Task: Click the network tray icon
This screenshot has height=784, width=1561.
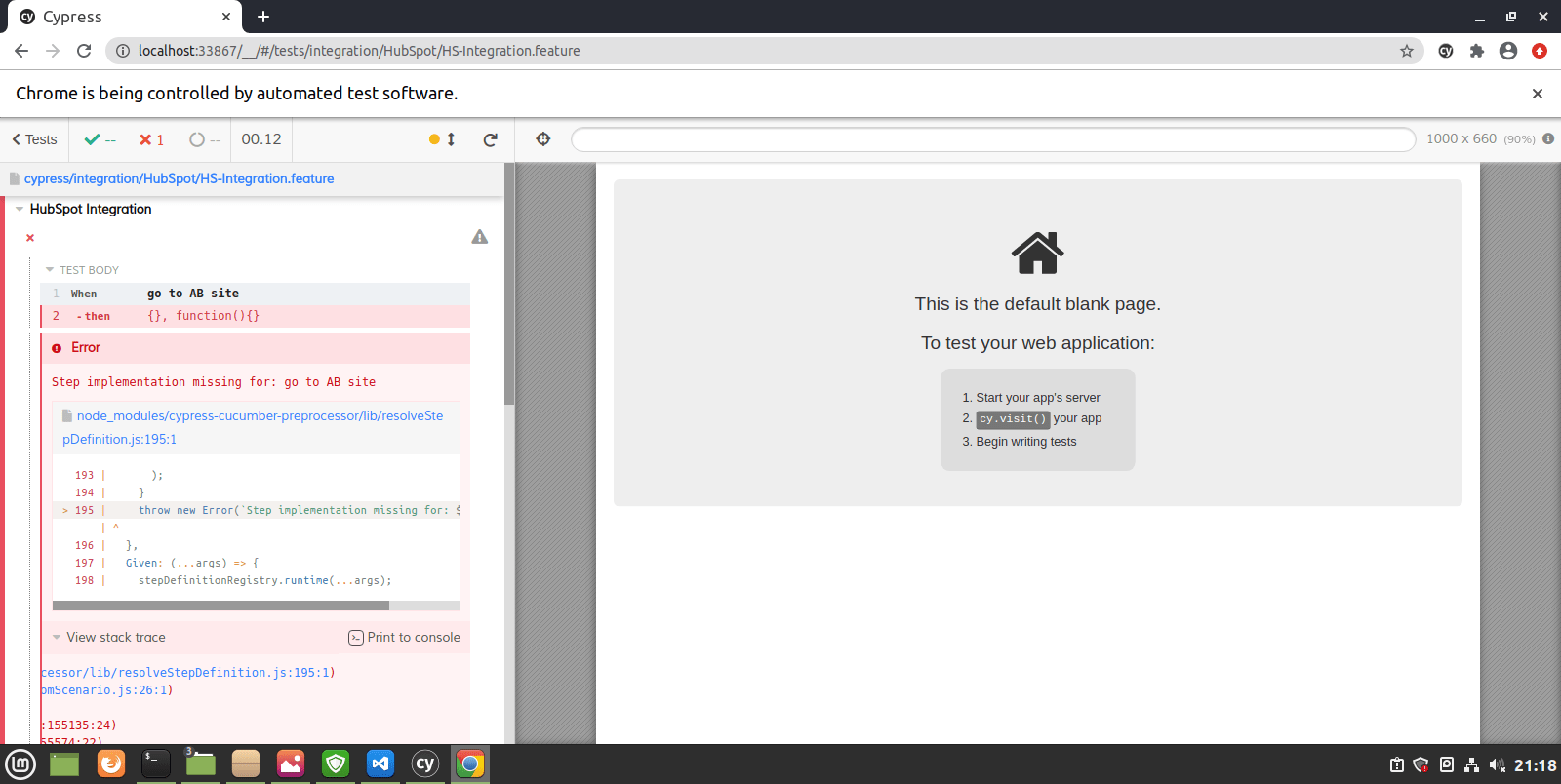Action: pos(1471,765)
